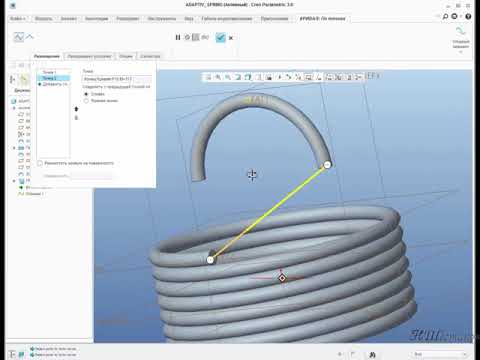
Task: Switch to the Анализ ribbon tab
Action: click(69, 19)
